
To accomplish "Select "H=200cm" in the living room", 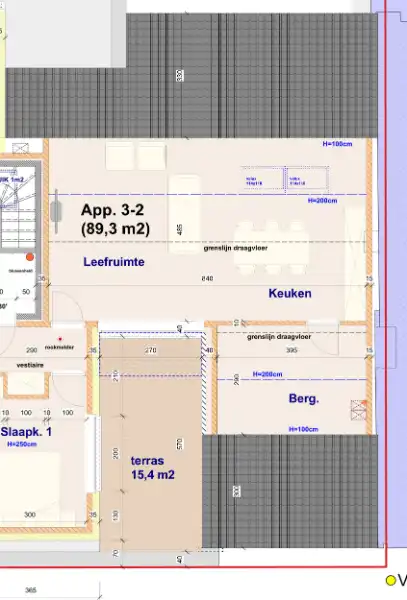I will coord(322,201).
